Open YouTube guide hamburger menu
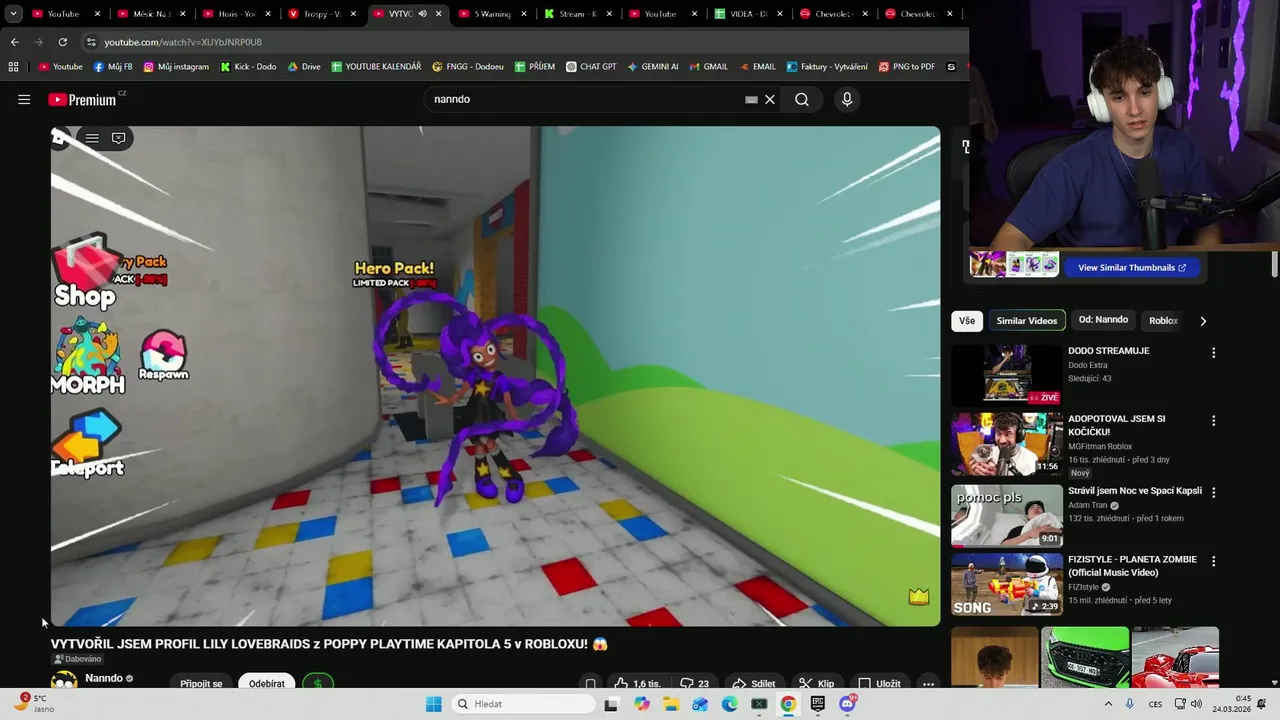Viewport: 1280px width, 720px height. coord(24,99)
